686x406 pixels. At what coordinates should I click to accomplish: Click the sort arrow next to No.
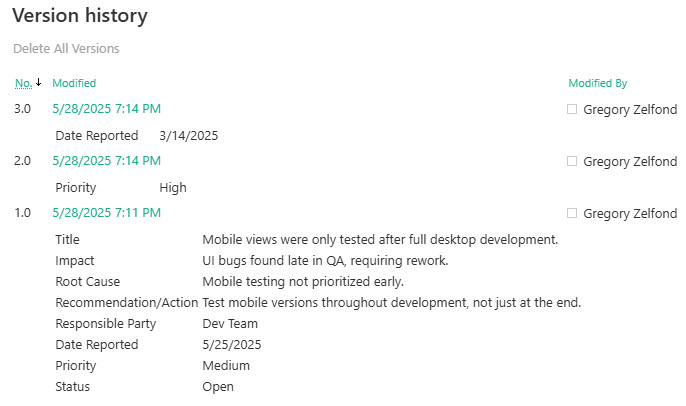[x=38, y=82]
